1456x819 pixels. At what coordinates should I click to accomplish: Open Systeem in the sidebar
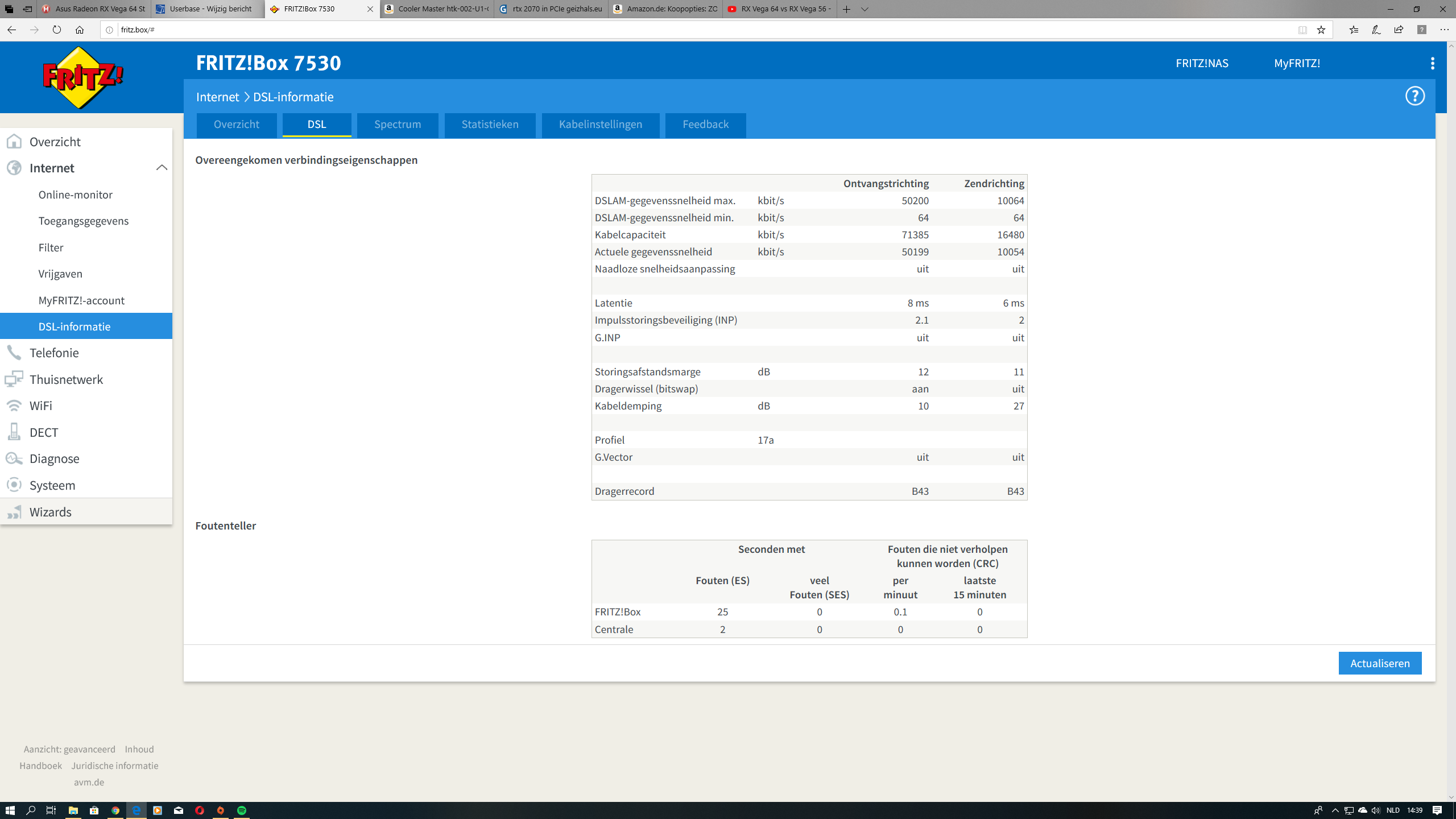point(52,485)
